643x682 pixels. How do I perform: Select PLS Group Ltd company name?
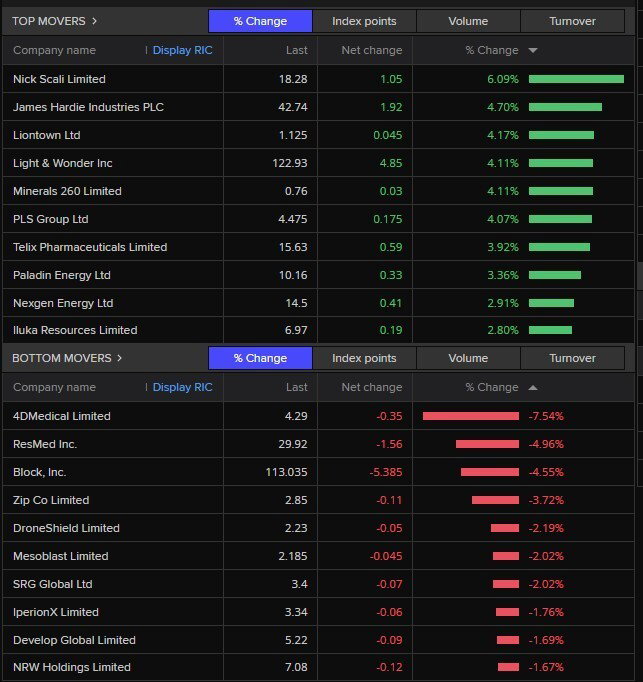(x=50, y=219)
